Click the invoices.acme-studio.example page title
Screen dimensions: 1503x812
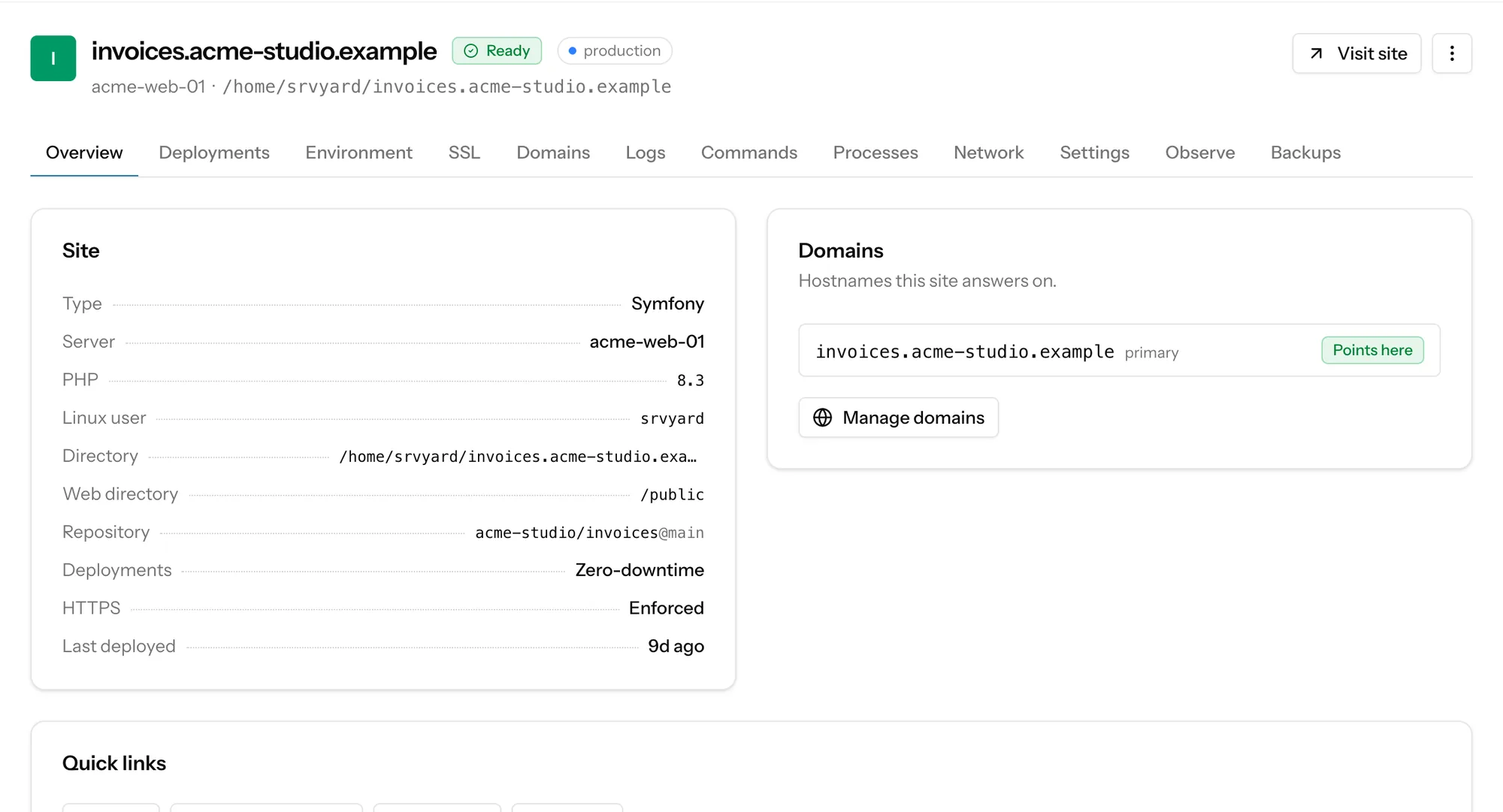click(x=264, y=51)
